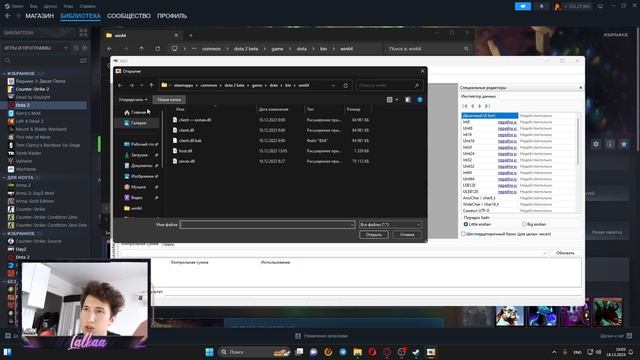Open the Steam Community tab
Screen dimensions: 640x360
pos(129,16)
